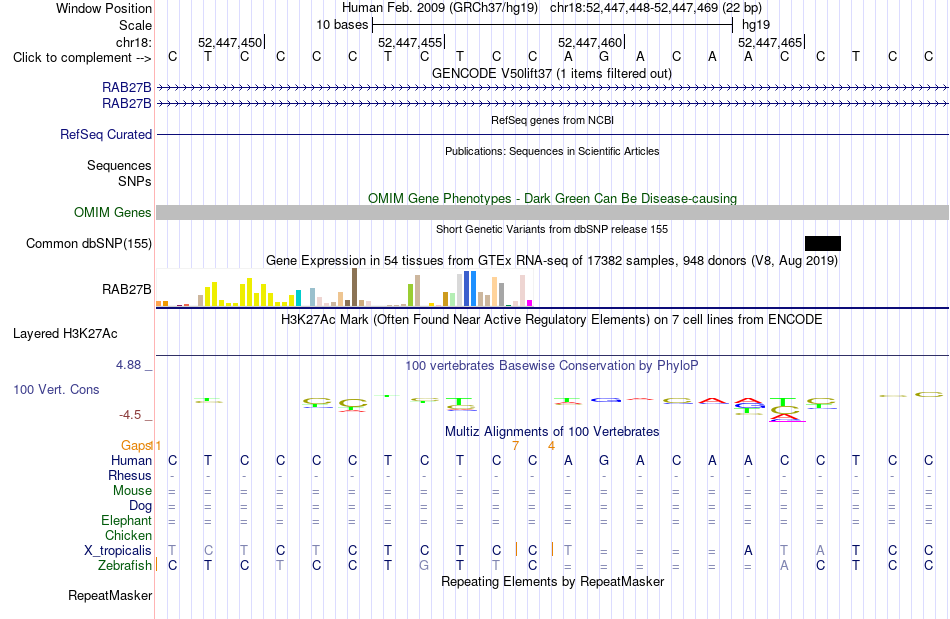Select the black dbSNP variant block
This screenshot has width=950, height=619.
[x=823, y=243]
